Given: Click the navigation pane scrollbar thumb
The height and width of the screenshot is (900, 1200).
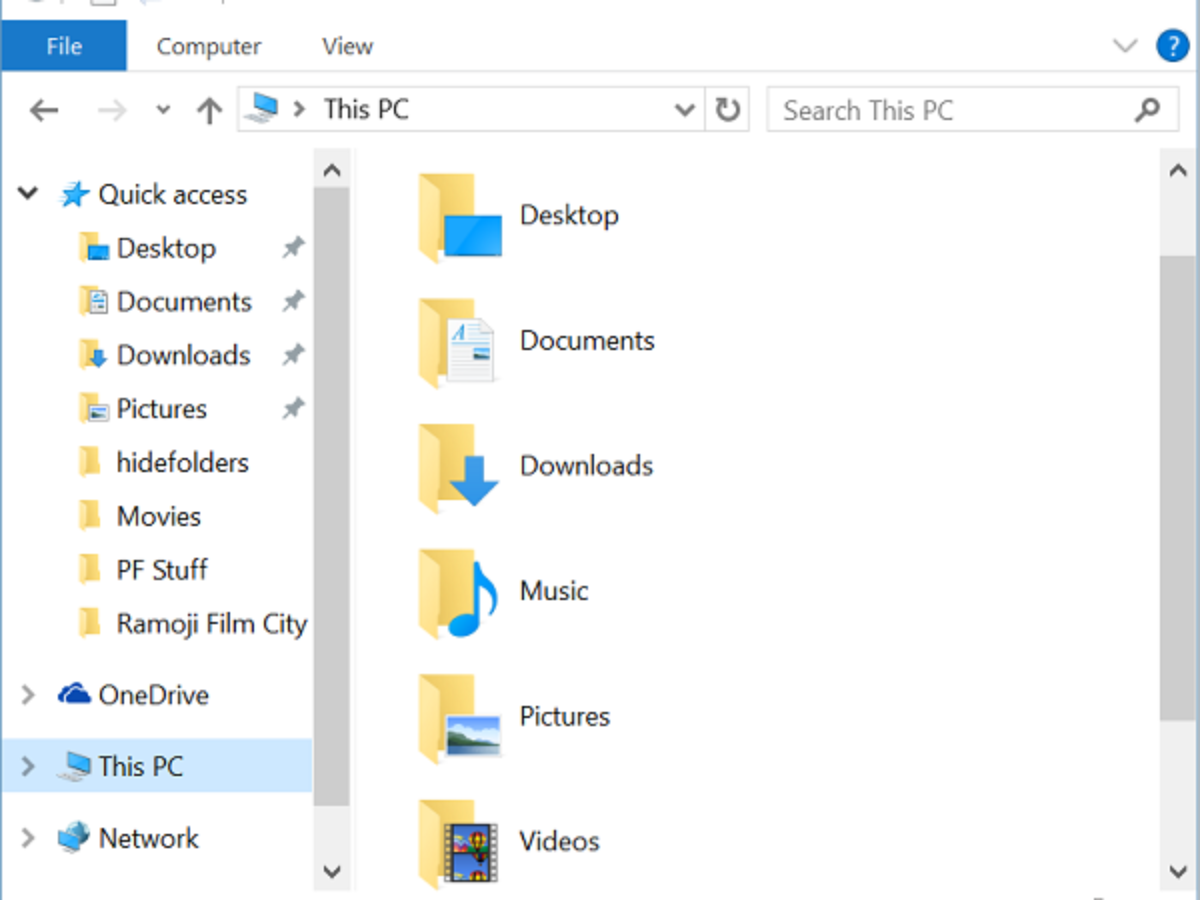Looking at the screenshot, I should pyautogui.click(x=332, y=497).
